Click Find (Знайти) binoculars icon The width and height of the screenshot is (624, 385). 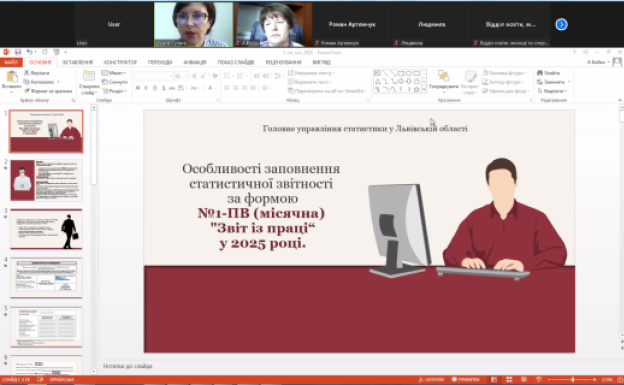coord(540,73)
